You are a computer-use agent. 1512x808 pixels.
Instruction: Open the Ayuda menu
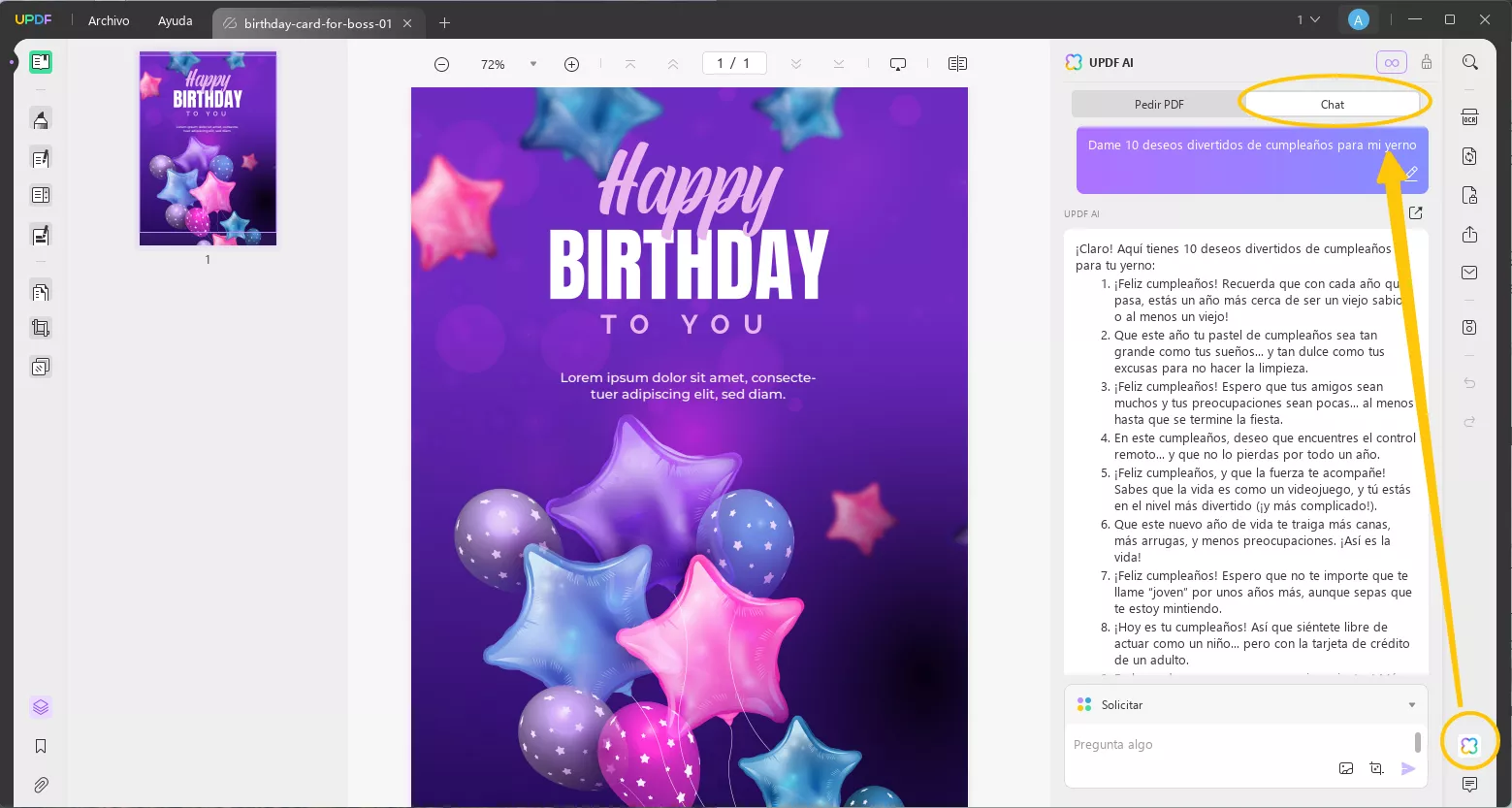[x=175, y=20]
